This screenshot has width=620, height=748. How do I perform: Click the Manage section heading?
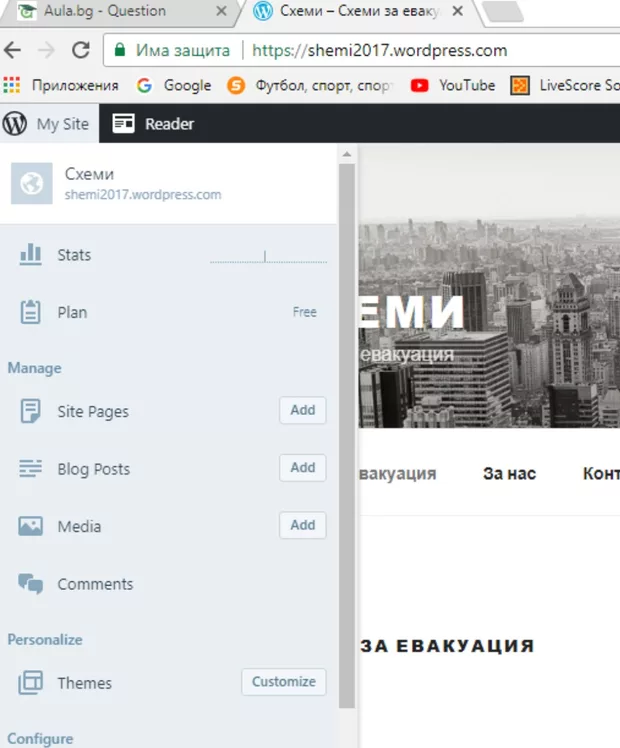click(x=34, y=368)
